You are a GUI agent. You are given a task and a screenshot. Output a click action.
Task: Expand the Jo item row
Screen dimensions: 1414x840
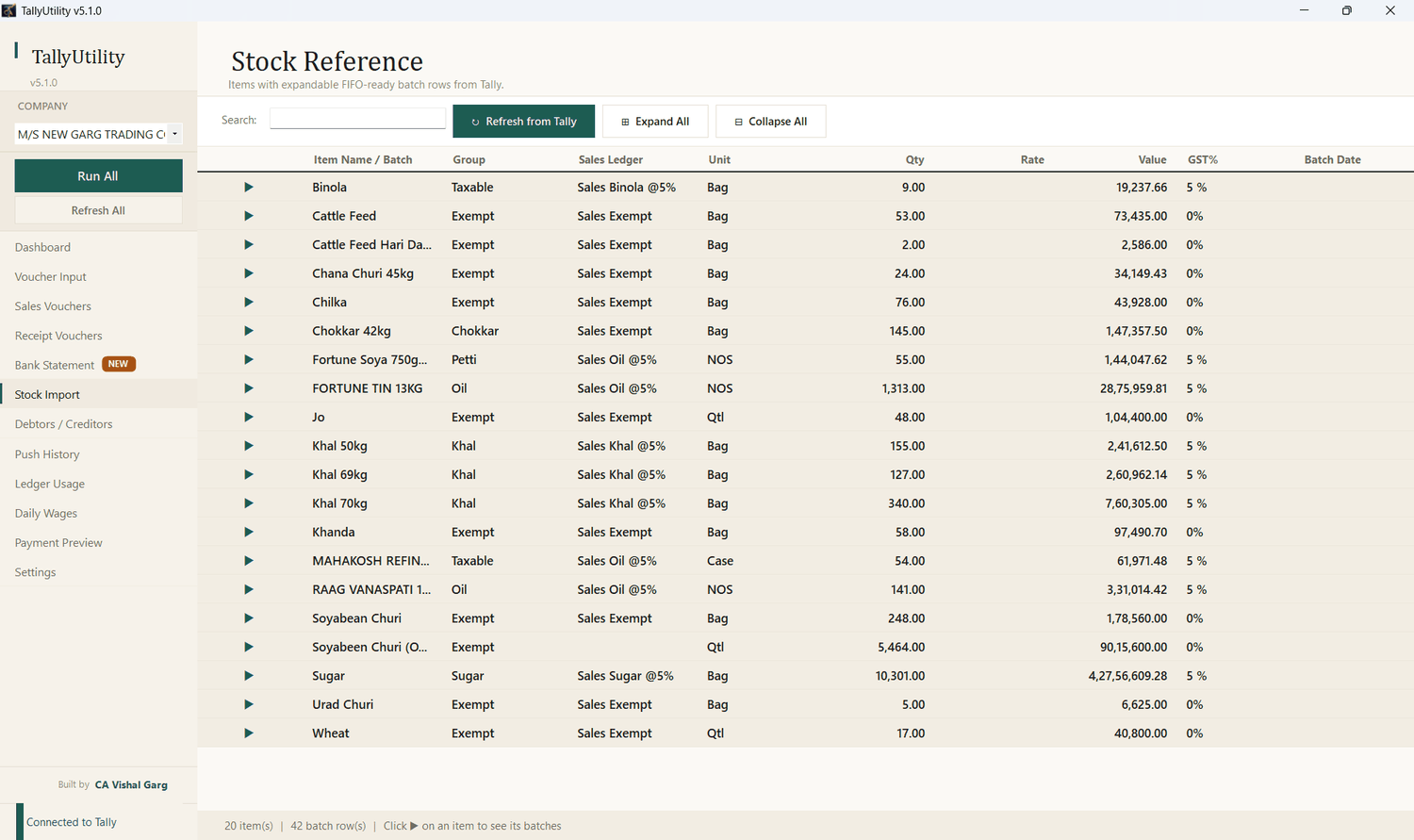click(249, 417)
